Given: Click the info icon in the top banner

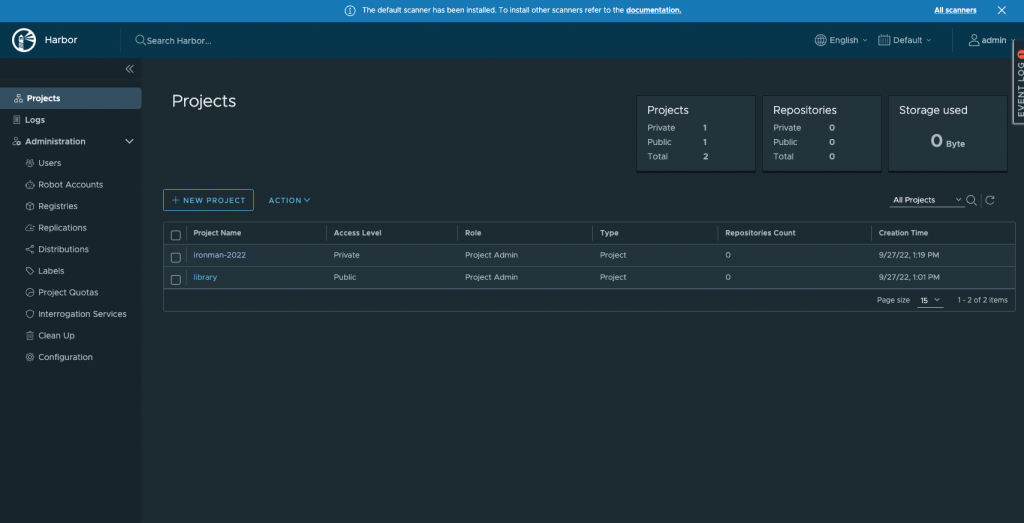Looking at the screenshot, I should pos(350,10).
